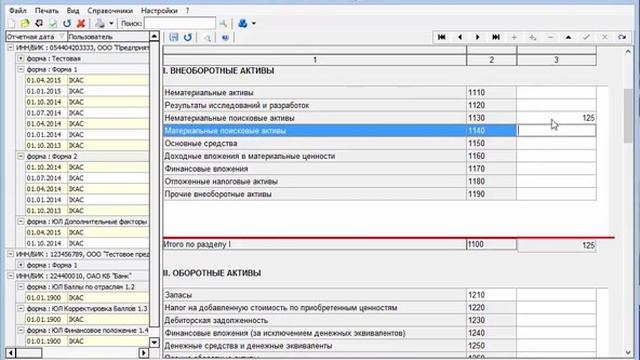Click the X cancel edit navigator button
The image size is (640, 360).
pos(604,37)
